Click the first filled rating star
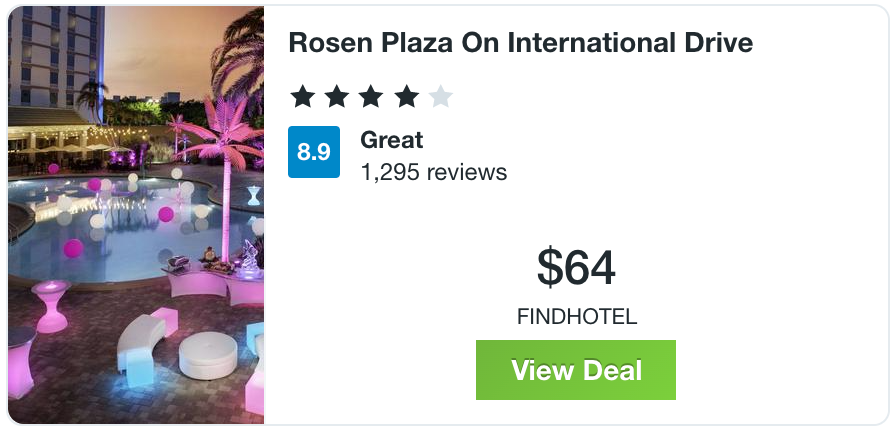894x430 pixels. point(302,97)
